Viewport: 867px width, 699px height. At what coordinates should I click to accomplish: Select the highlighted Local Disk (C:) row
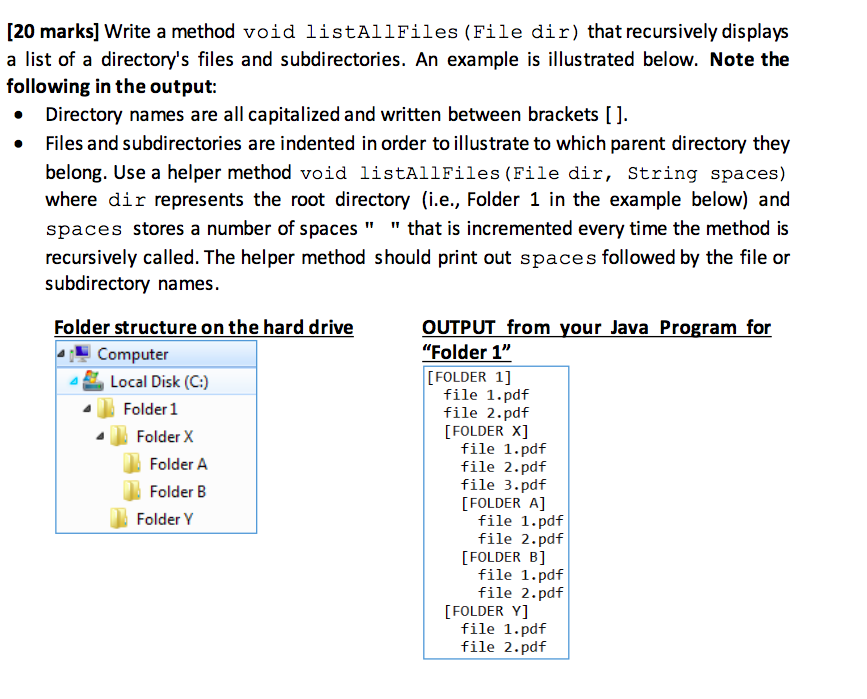(160, 381)
